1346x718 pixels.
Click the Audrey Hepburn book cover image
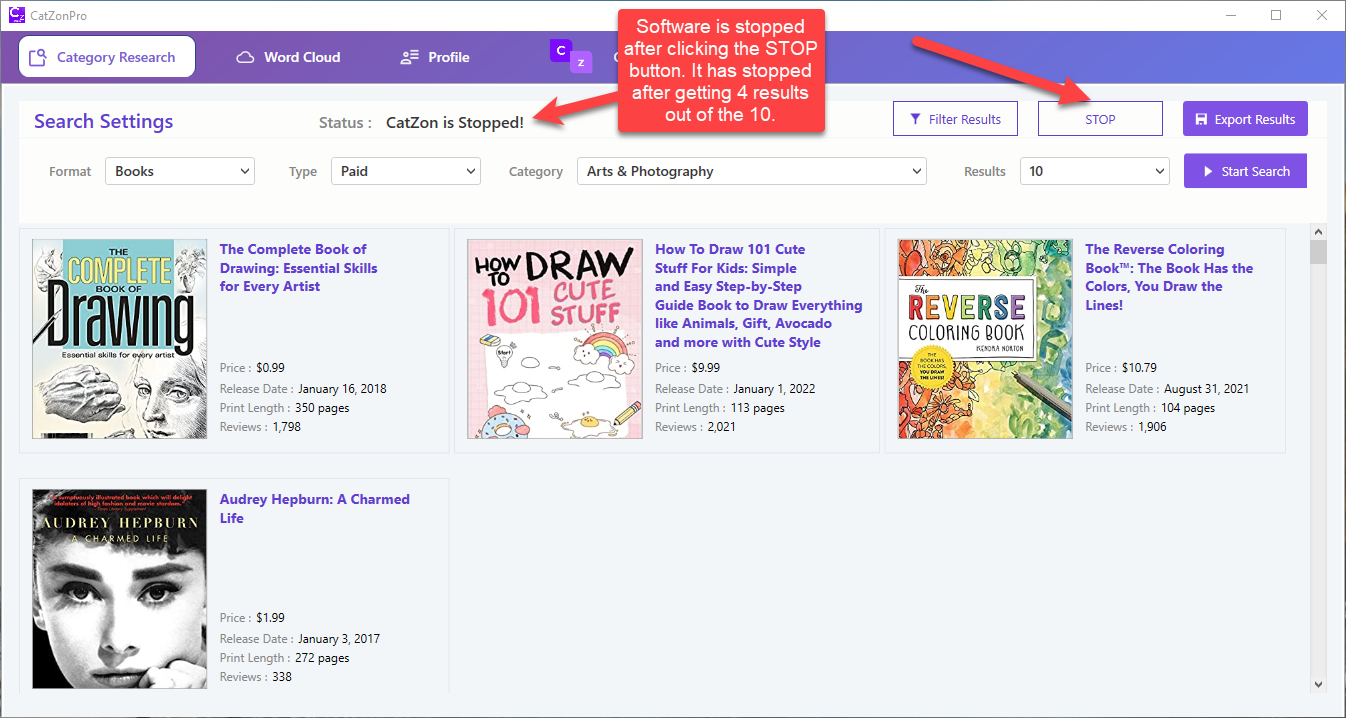click(x=112, y=589)
